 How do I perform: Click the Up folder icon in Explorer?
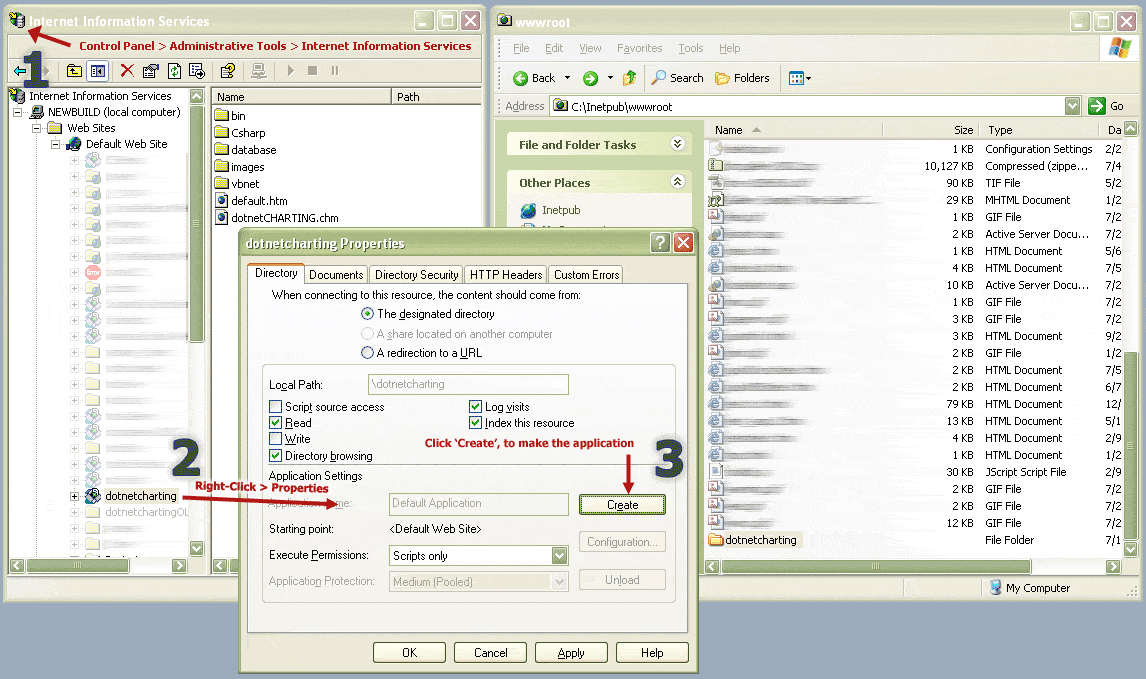629,78
